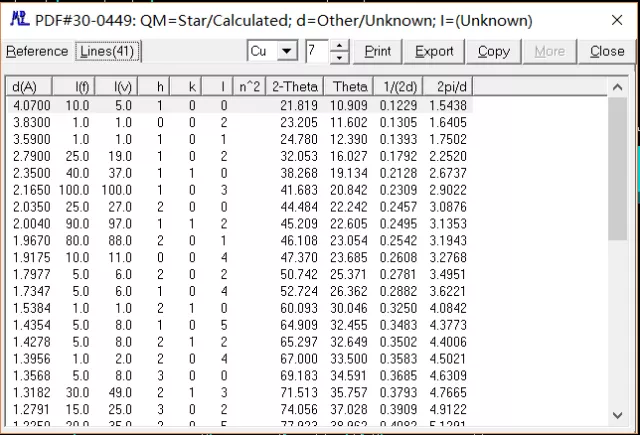Viewport: 640px width, 435px height.
Task: Select the Lines(41) tab
Action: tap(110, 51)
